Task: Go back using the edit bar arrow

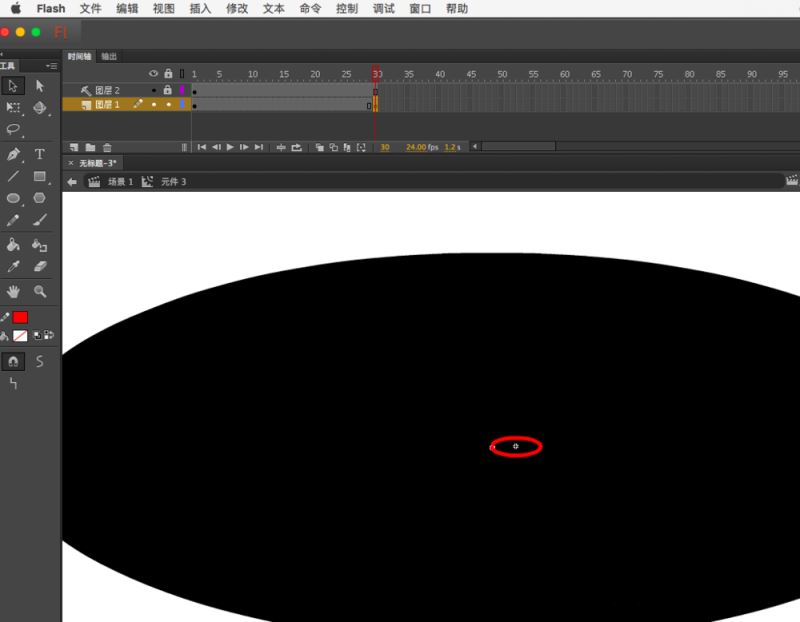Action: [72, 182]
